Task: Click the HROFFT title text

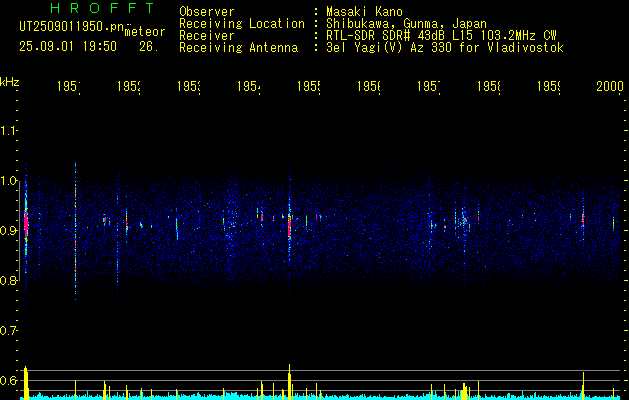Action: pos(102,8)
